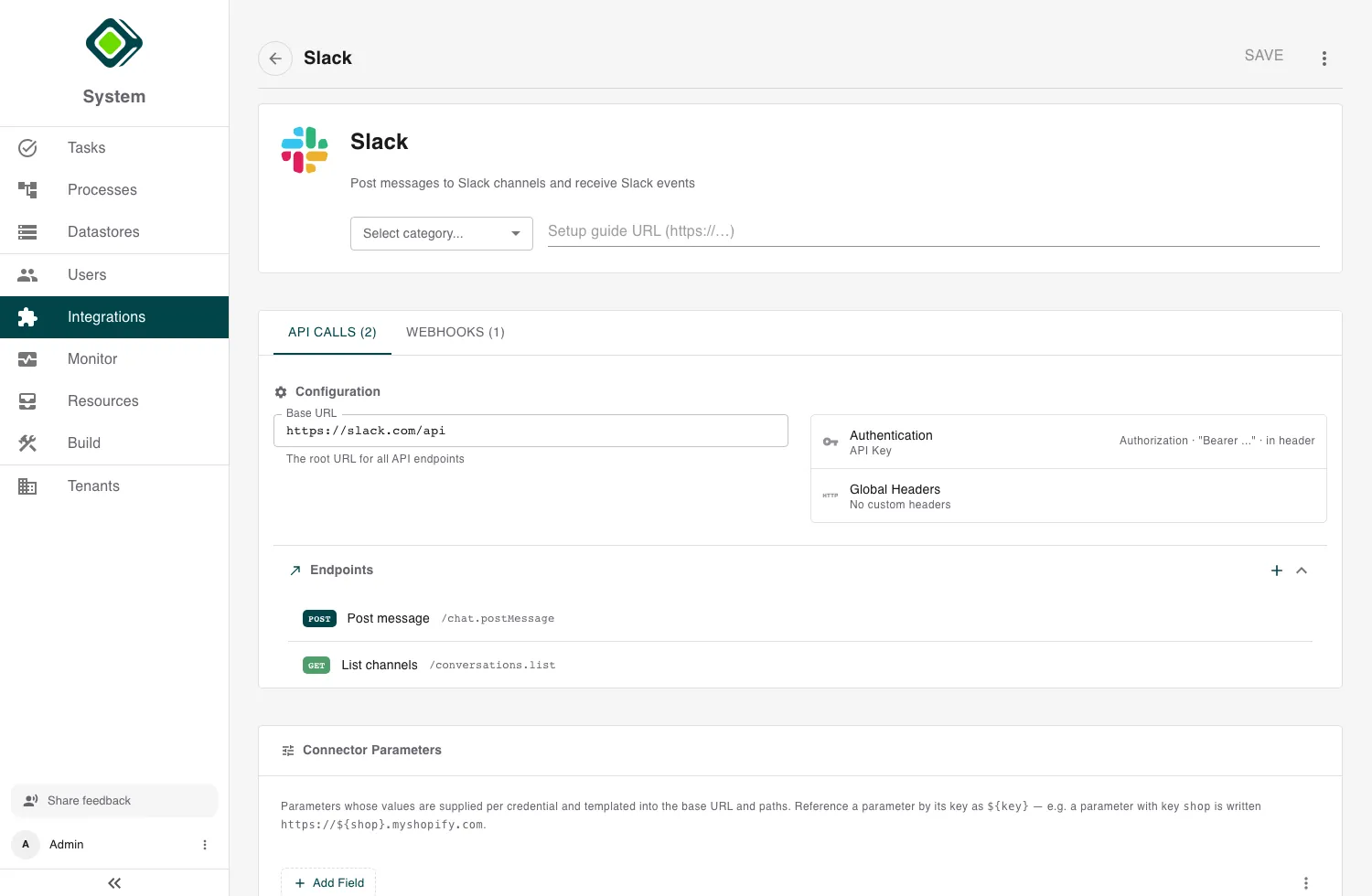Open Monitor in the sidebar

point(114,359)
